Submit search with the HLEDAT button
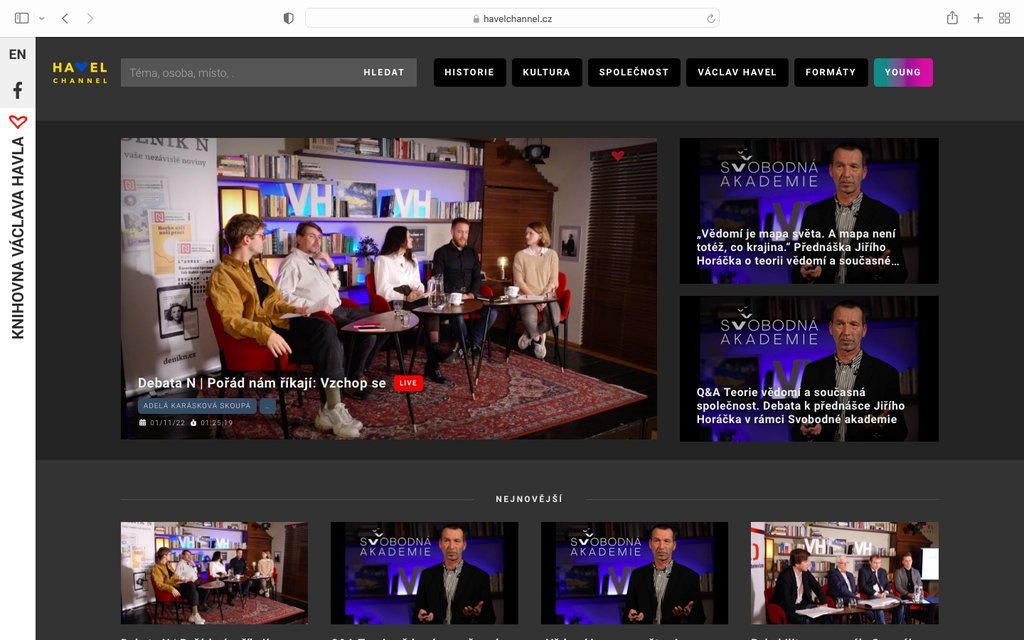Viewport: 1024px width, 640px height. (384, 72)
